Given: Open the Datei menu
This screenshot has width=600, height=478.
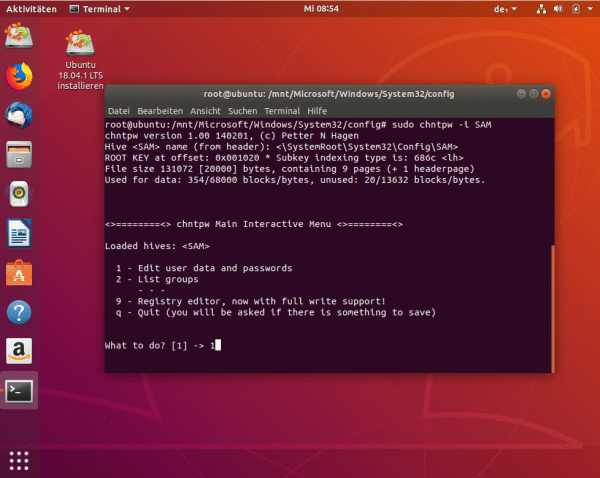Looking at the screenshot, I should click(118, 110).
